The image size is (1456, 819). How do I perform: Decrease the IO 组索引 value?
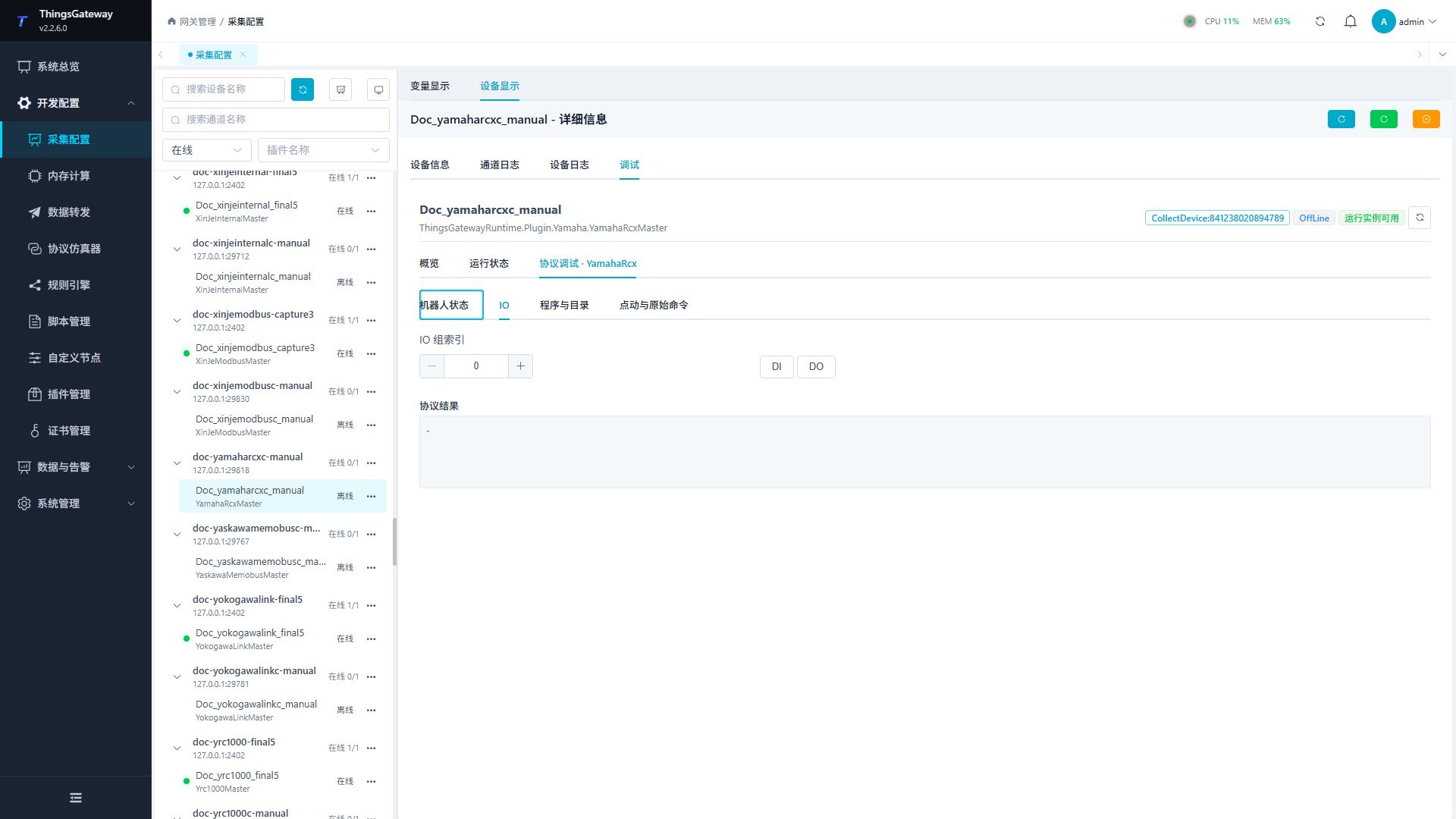point(431,366)
